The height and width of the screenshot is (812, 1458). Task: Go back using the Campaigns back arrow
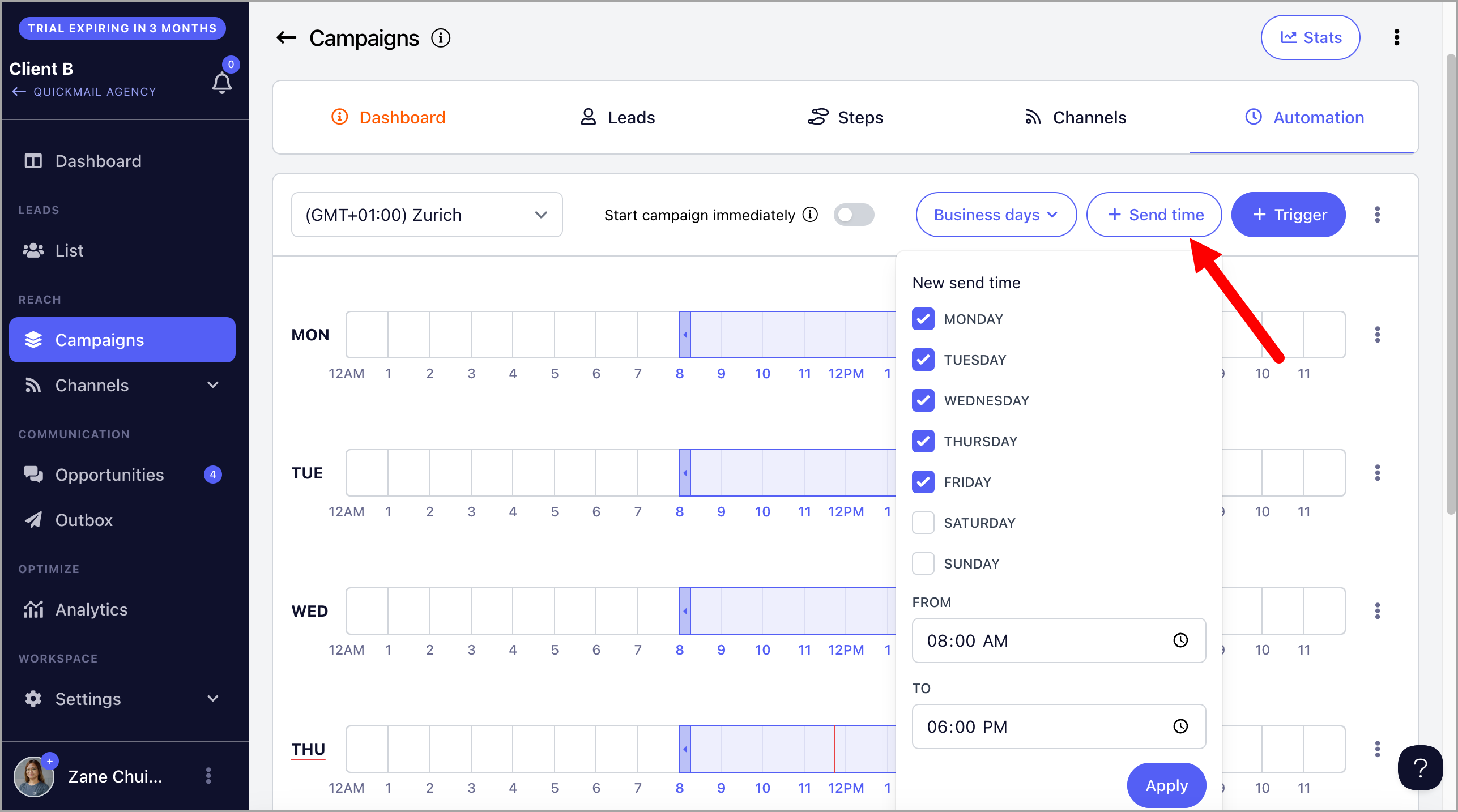point(287,38)
